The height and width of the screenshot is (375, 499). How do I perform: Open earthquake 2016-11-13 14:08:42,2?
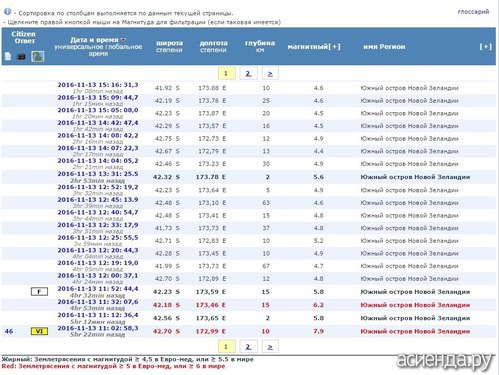point(98,136)
